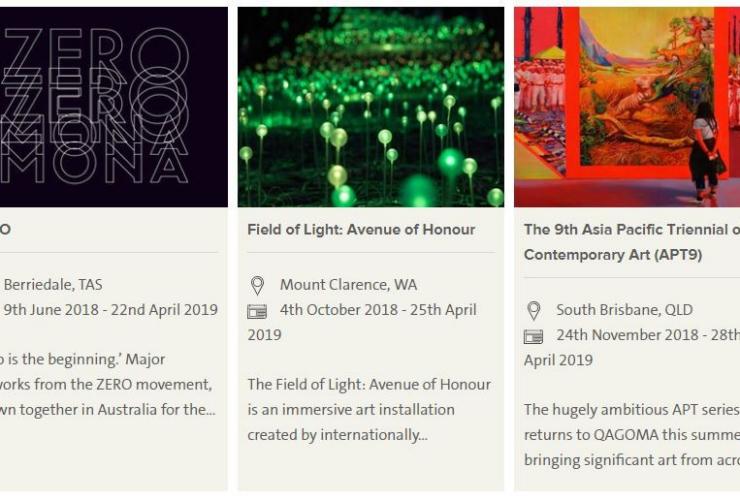Click the calendar icon beside 24th November 2018
The width and height of the screenshot is (740, 500).
click(534, 337)
